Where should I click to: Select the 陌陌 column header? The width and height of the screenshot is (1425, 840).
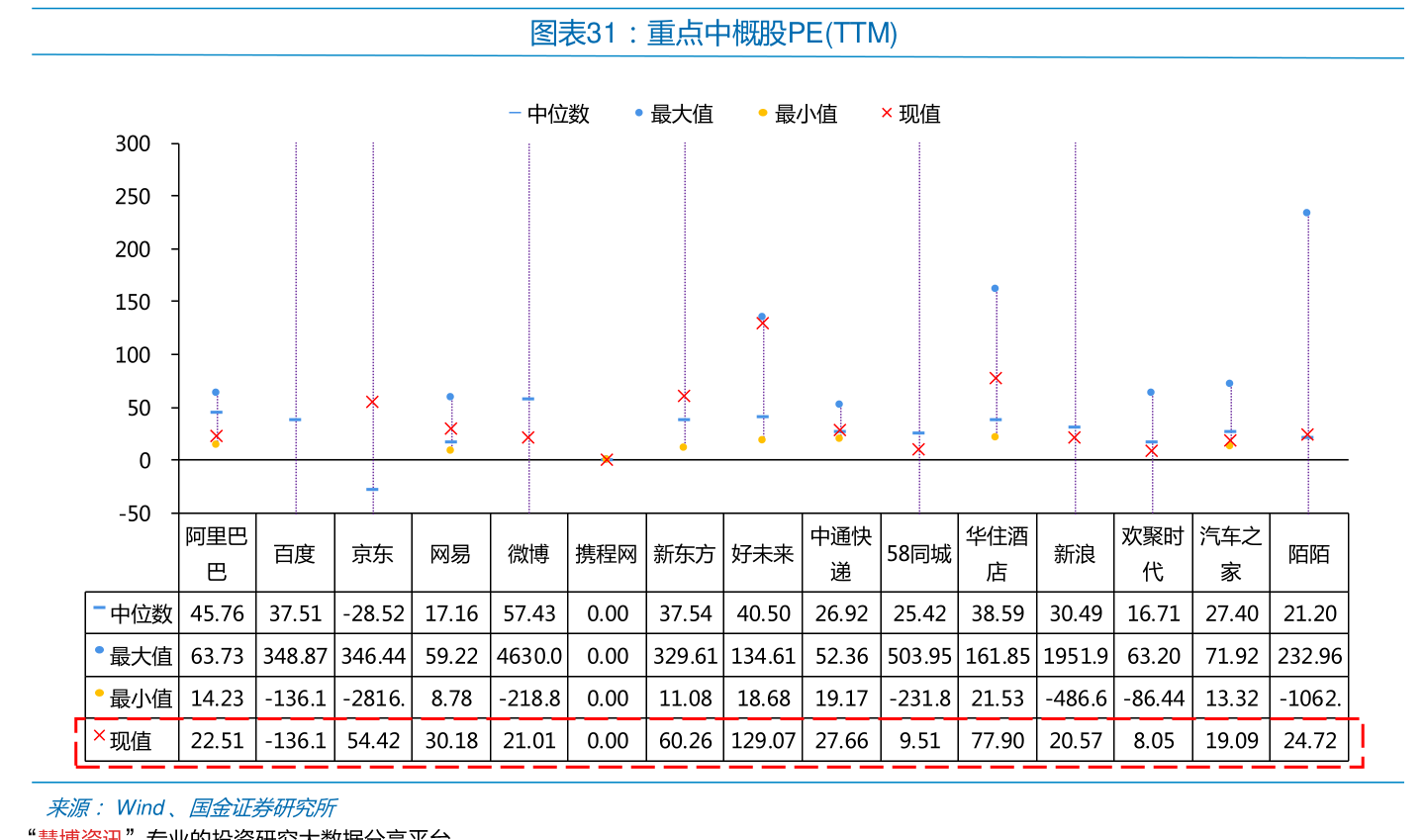pos(1309,554)
